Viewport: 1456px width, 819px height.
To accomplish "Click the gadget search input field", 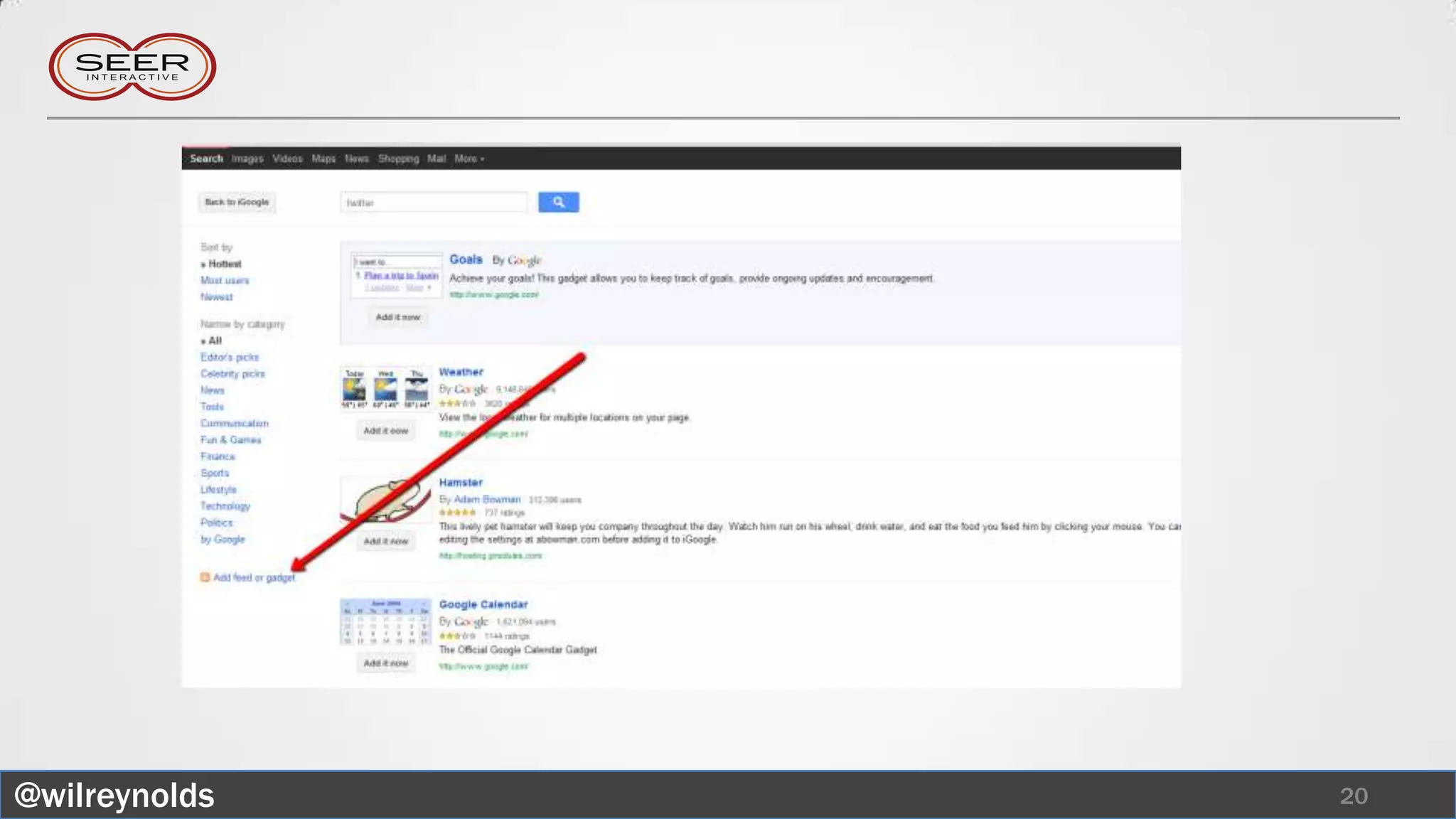I will (x=434, y=203).
